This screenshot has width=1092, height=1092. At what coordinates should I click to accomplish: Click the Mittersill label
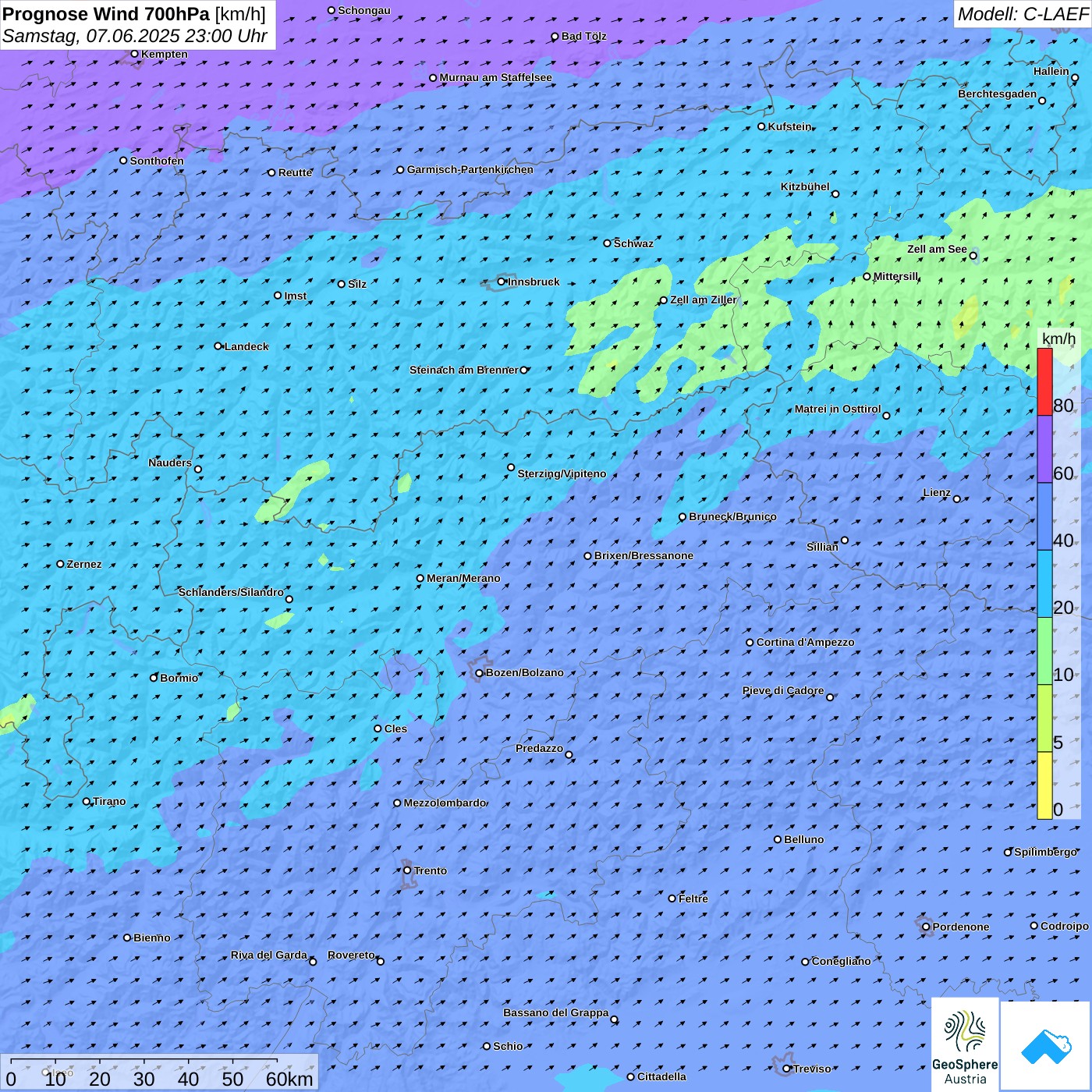(x=895, y=276)
